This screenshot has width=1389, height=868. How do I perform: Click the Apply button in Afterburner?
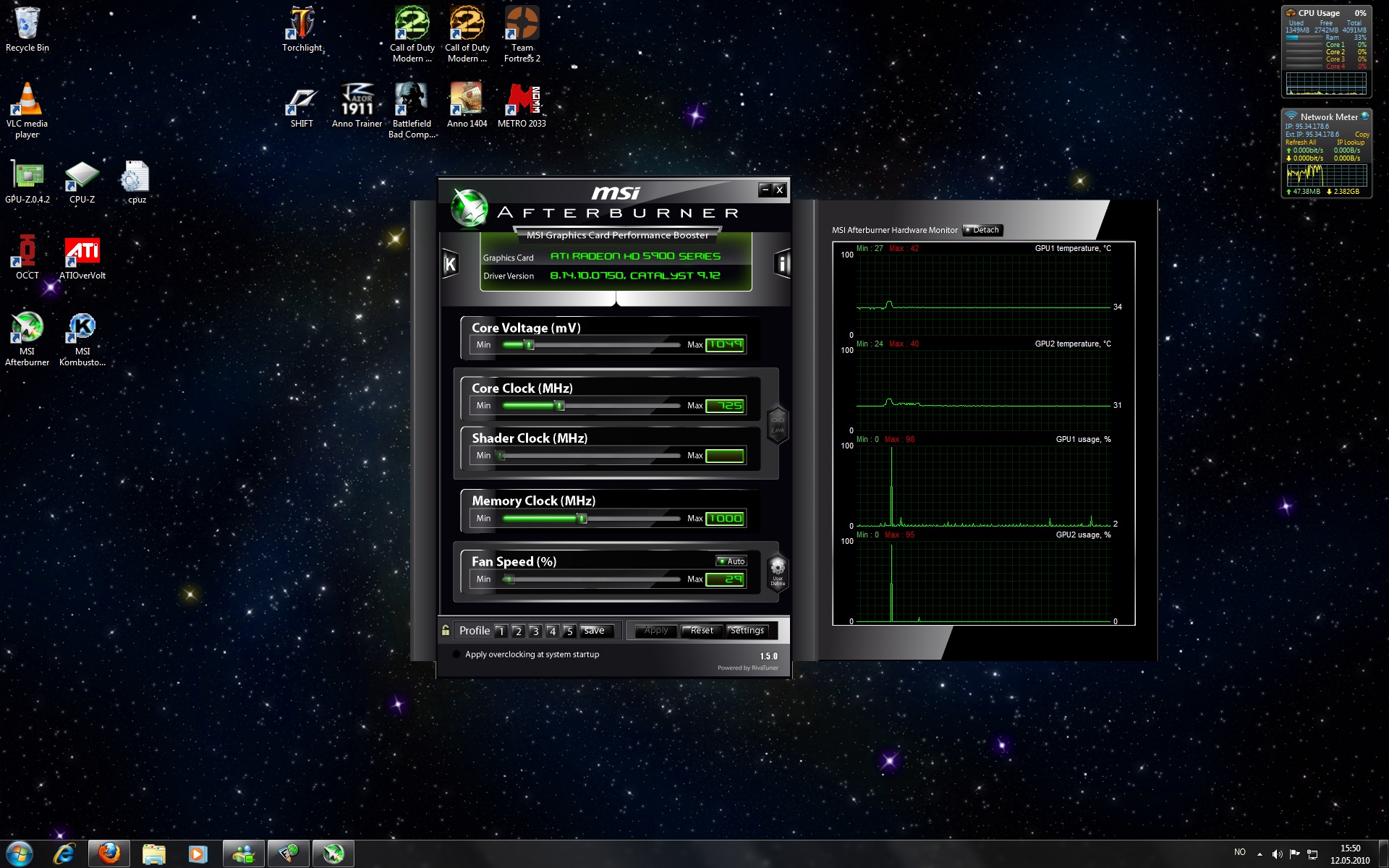[x=656, y=631]
